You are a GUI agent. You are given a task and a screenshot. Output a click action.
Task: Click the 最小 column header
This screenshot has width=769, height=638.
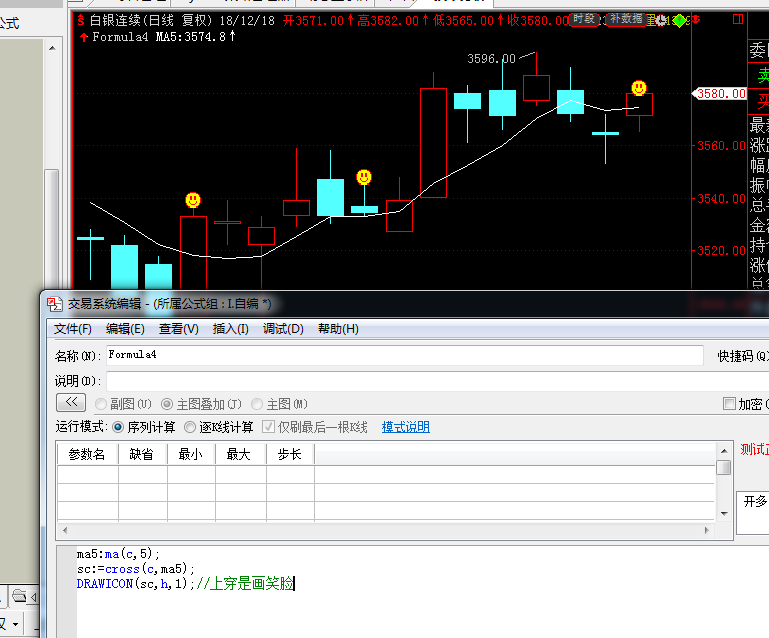[x=191, y=454]
